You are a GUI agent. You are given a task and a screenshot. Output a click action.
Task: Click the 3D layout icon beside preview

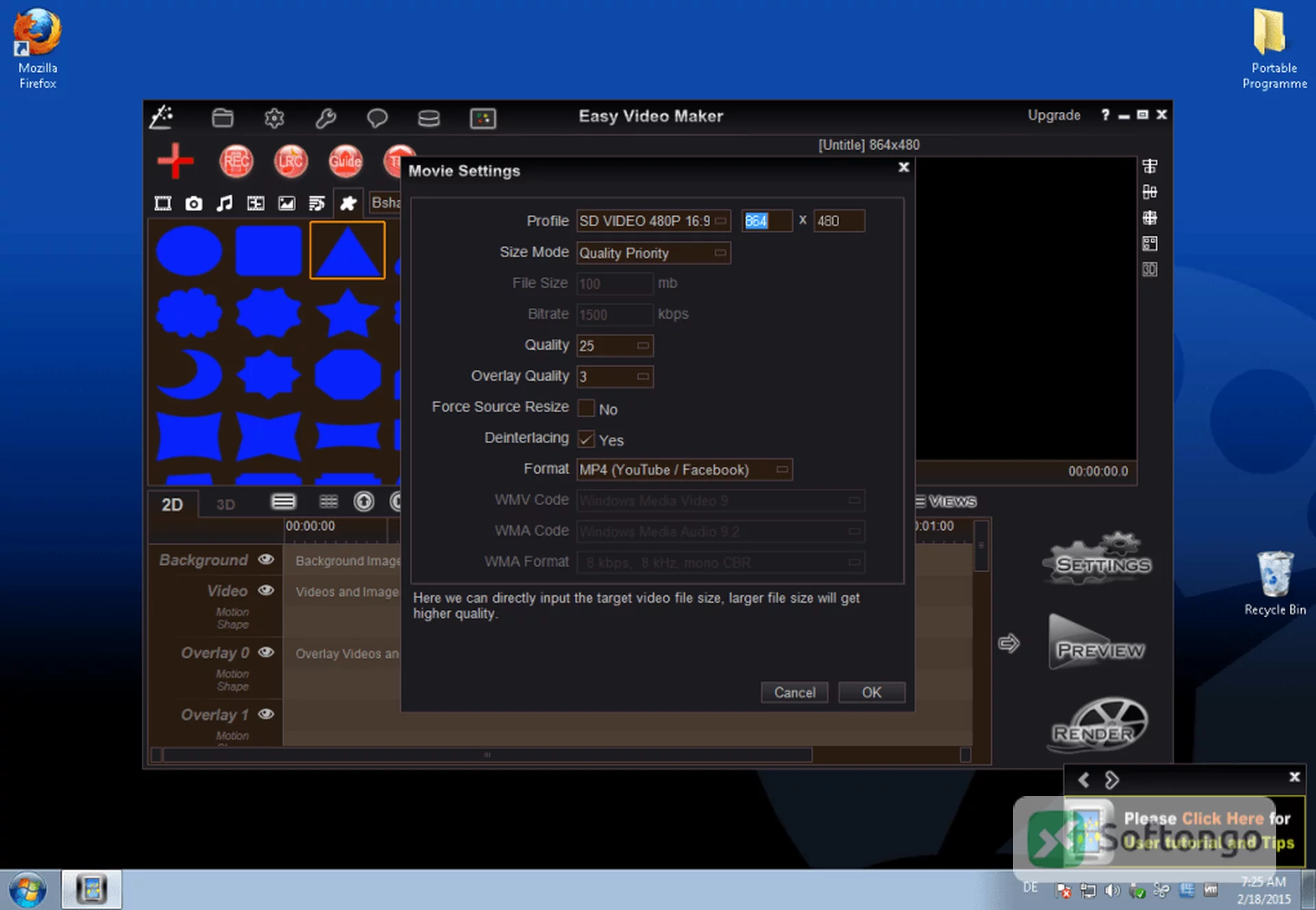[x=1149, y=270]
